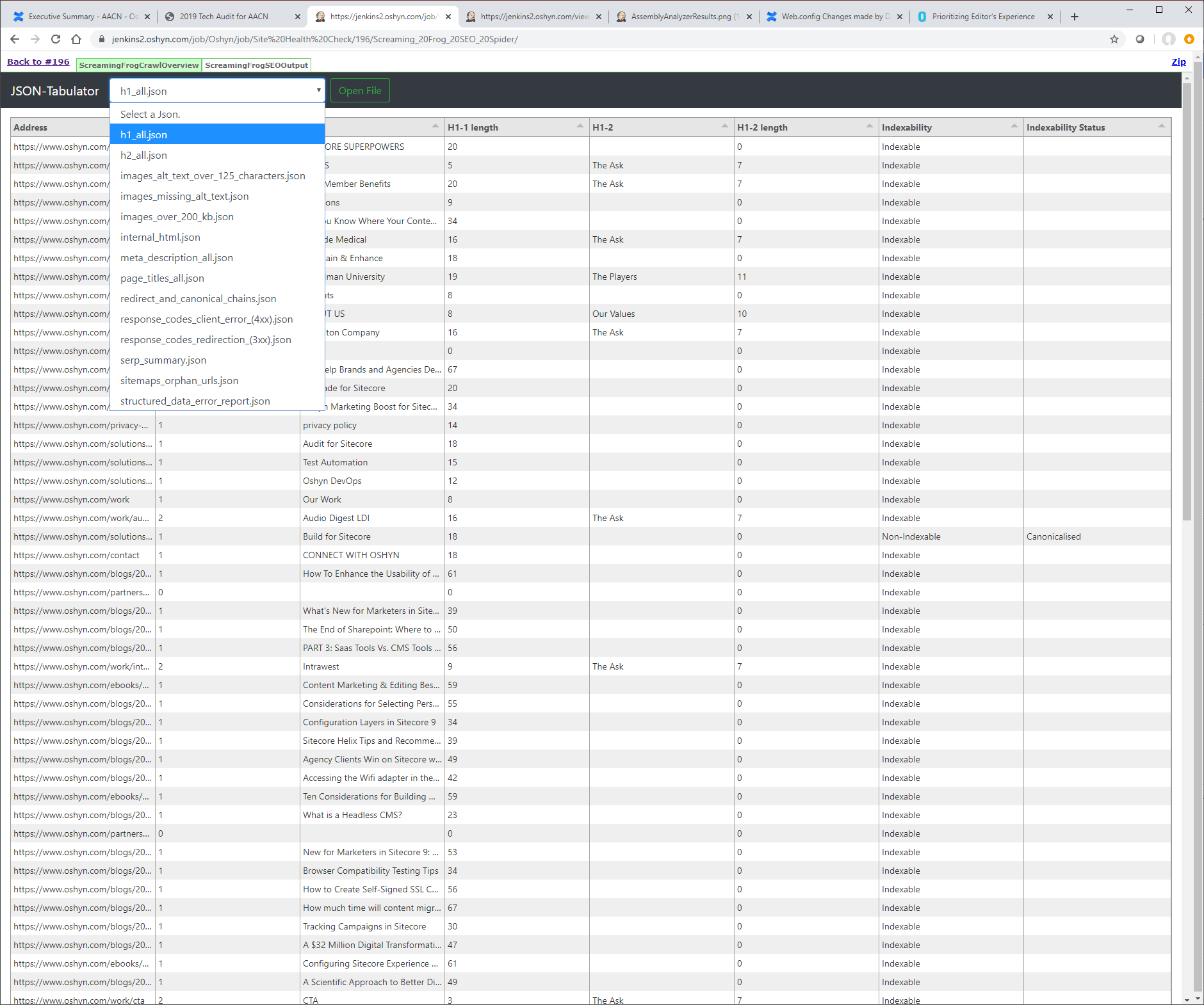Close the Web.config Changes tab
The width and height of the screenshot is (1204, 1005).
coord(900,17)
